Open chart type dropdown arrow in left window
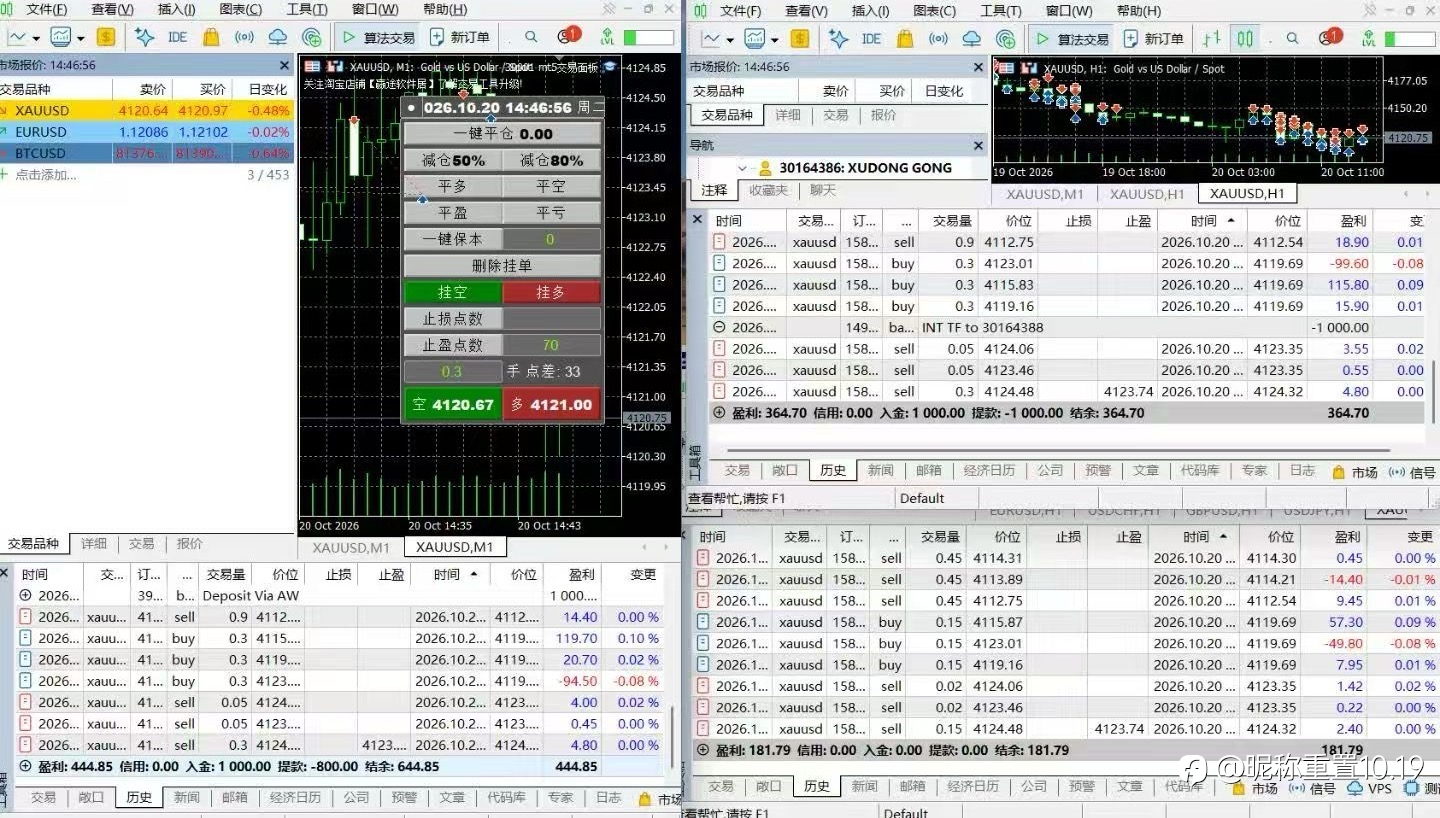 pyautogui.click(x=36, y=38)
